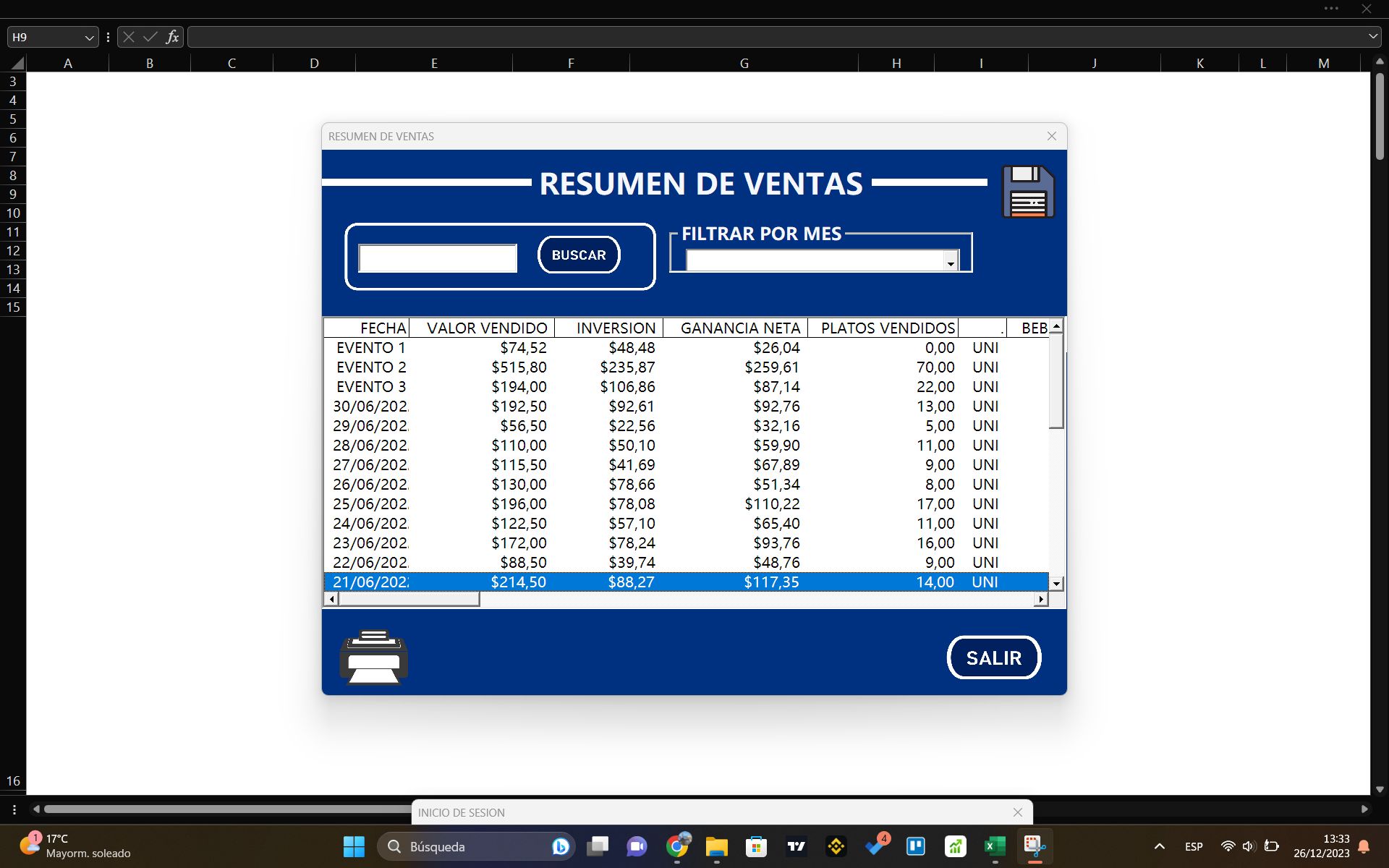Click the BUSCAR button
The image size is (1389, 868).
[578, 255]
